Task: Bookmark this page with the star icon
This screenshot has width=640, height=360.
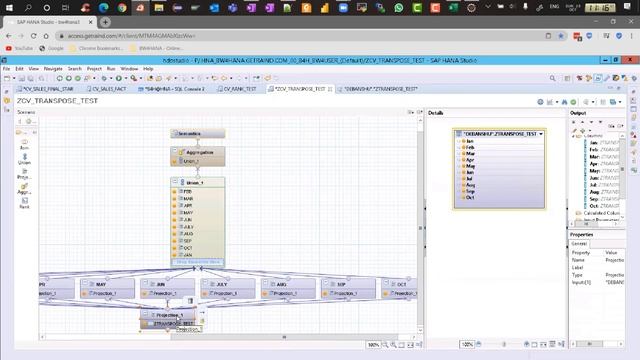Action: 561,36
